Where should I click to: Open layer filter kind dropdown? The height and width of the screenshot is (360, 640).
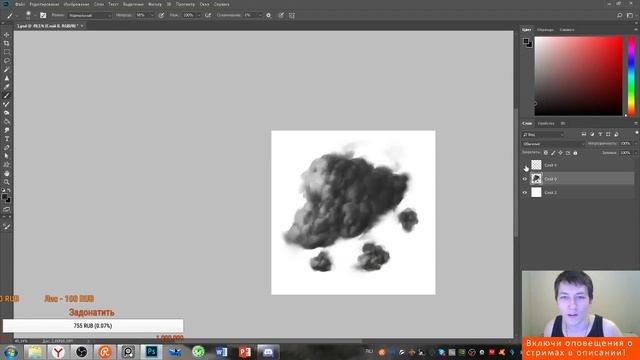click(x=543, y=134)
